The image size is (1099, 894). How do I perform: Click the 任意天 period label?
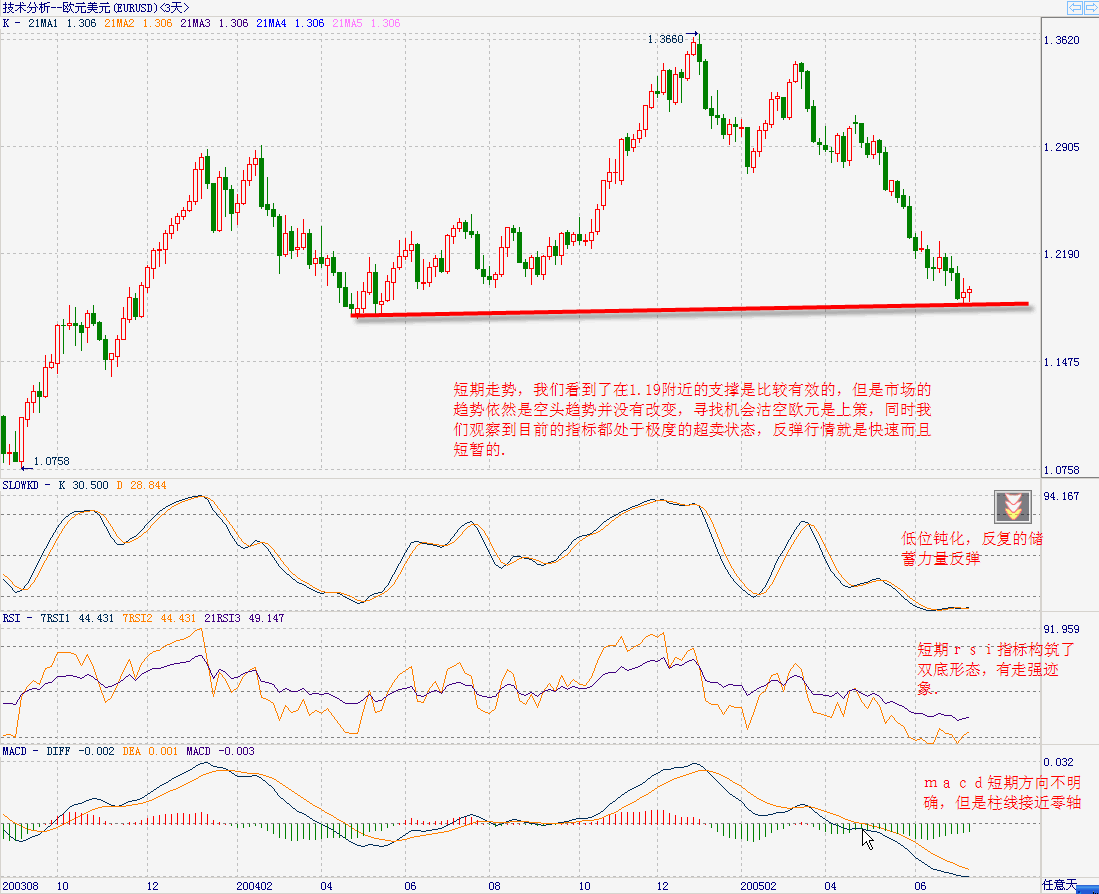(x=1060, y=886)
